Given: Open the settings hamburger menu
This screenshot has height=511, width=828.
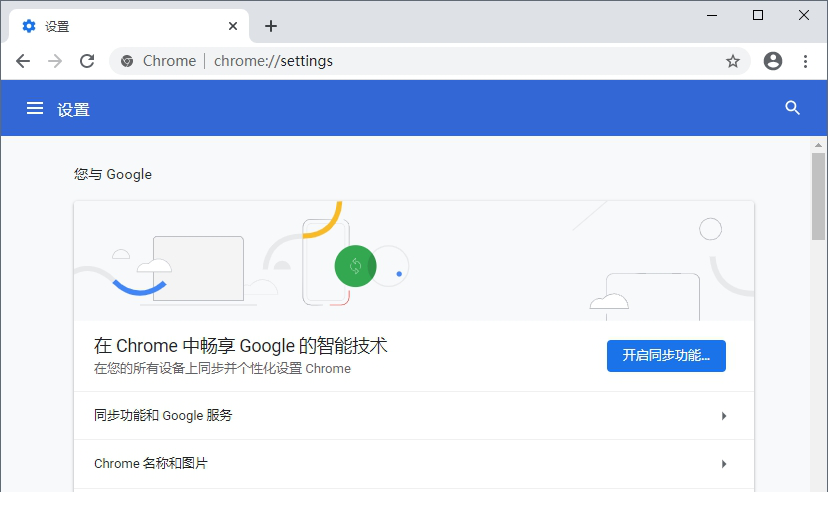Looking at the screenshot, I should pyautogui.click(x=35, y=108).
